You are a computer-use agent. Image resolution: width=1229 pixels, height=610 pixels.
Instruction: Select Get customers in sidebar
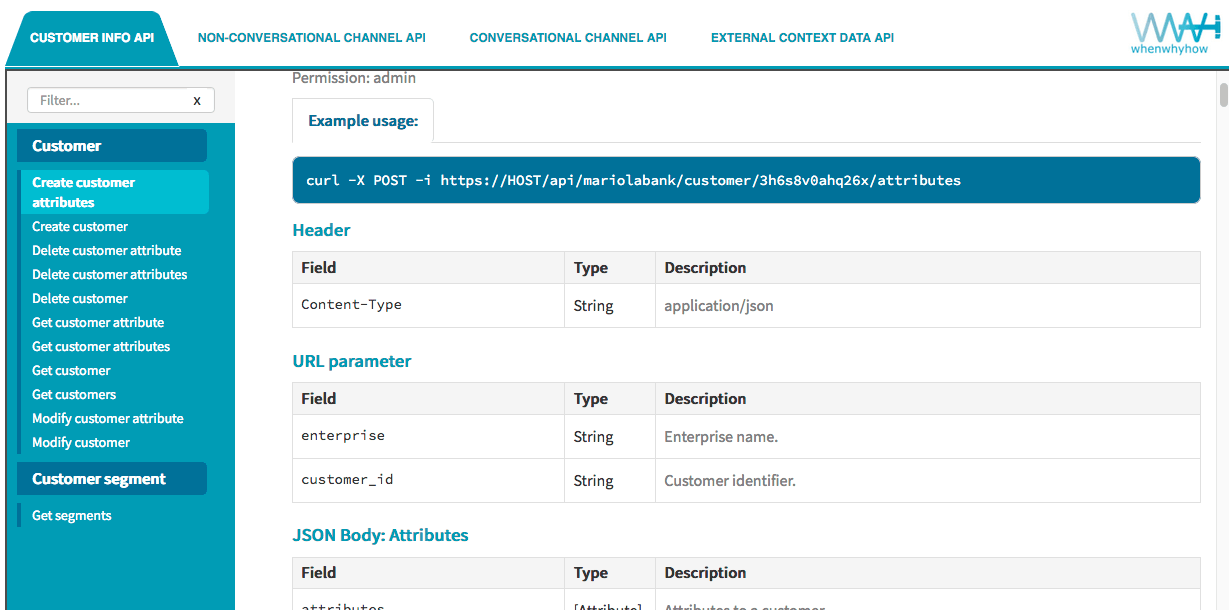(x=74, y=395)
